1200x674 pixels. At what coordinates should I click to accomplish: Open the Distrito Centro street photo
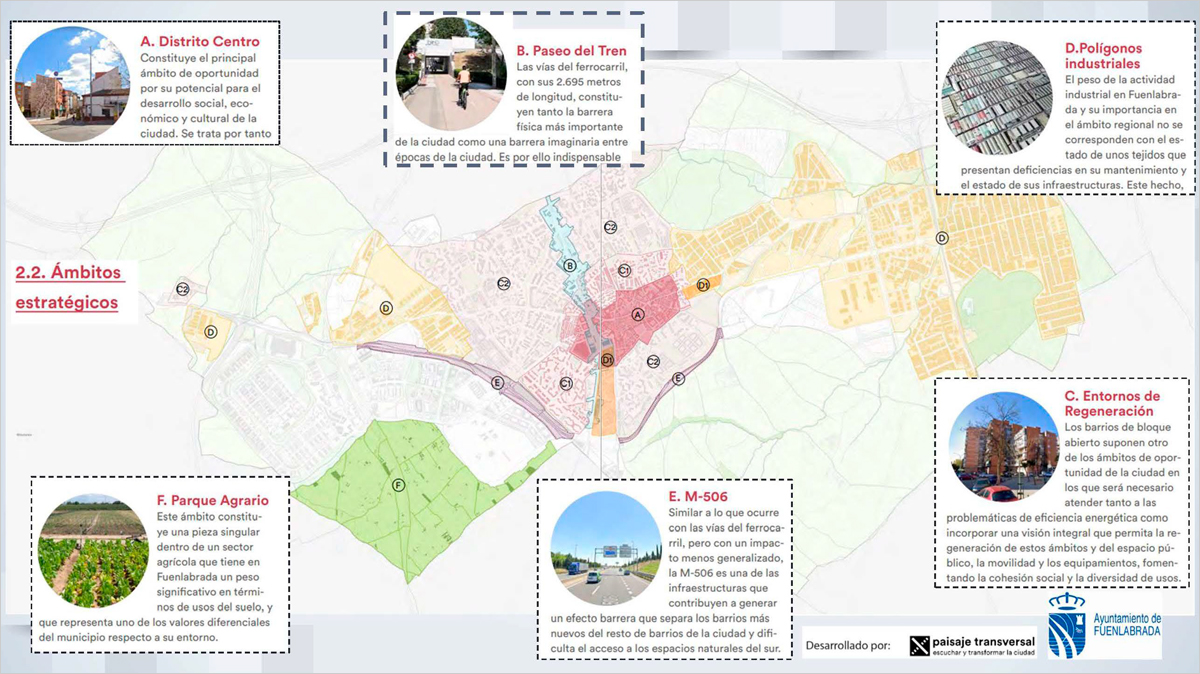[73, 83]
